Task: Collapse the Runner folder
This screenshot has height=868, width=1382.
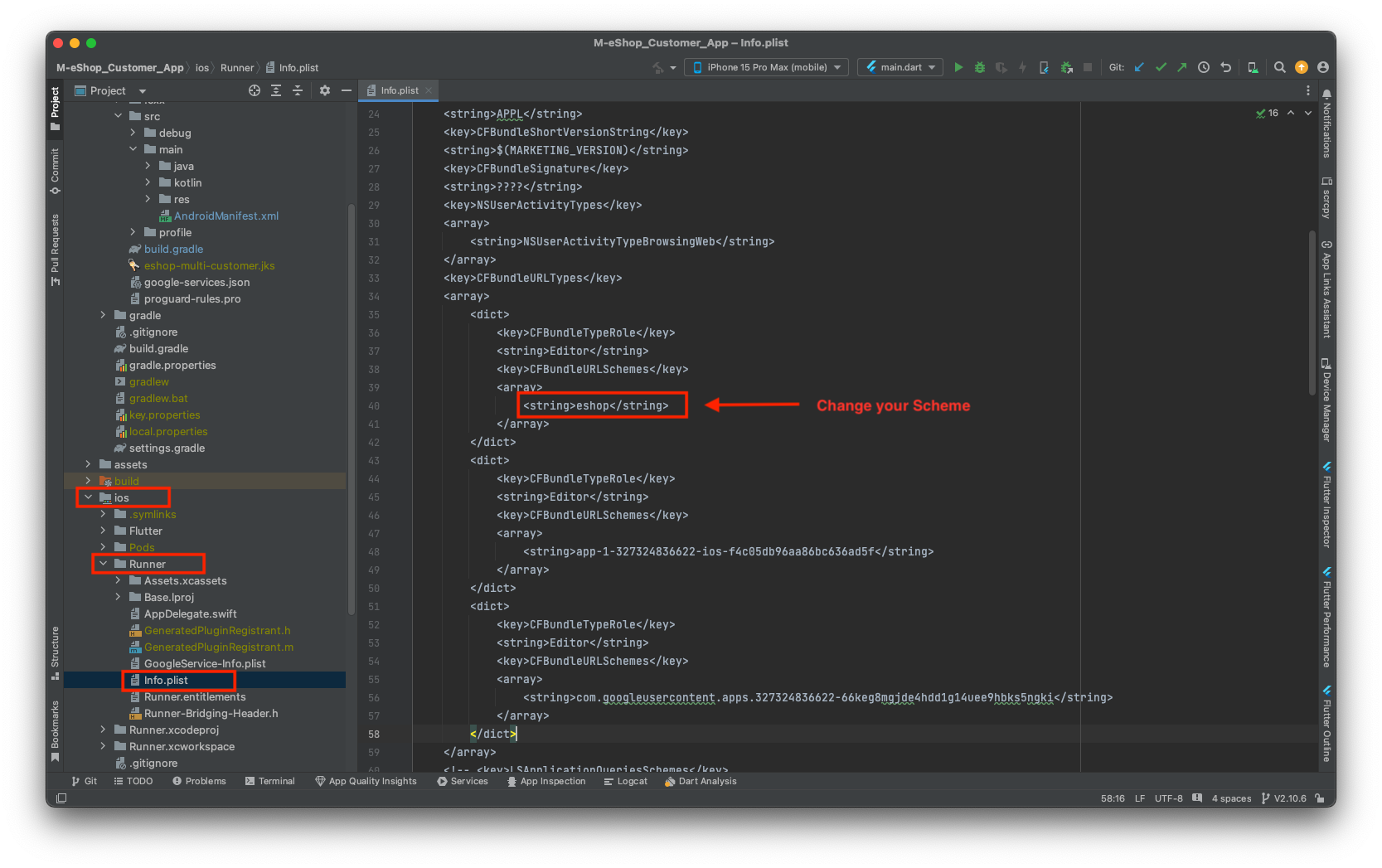Action: click(x=103, y=564)
